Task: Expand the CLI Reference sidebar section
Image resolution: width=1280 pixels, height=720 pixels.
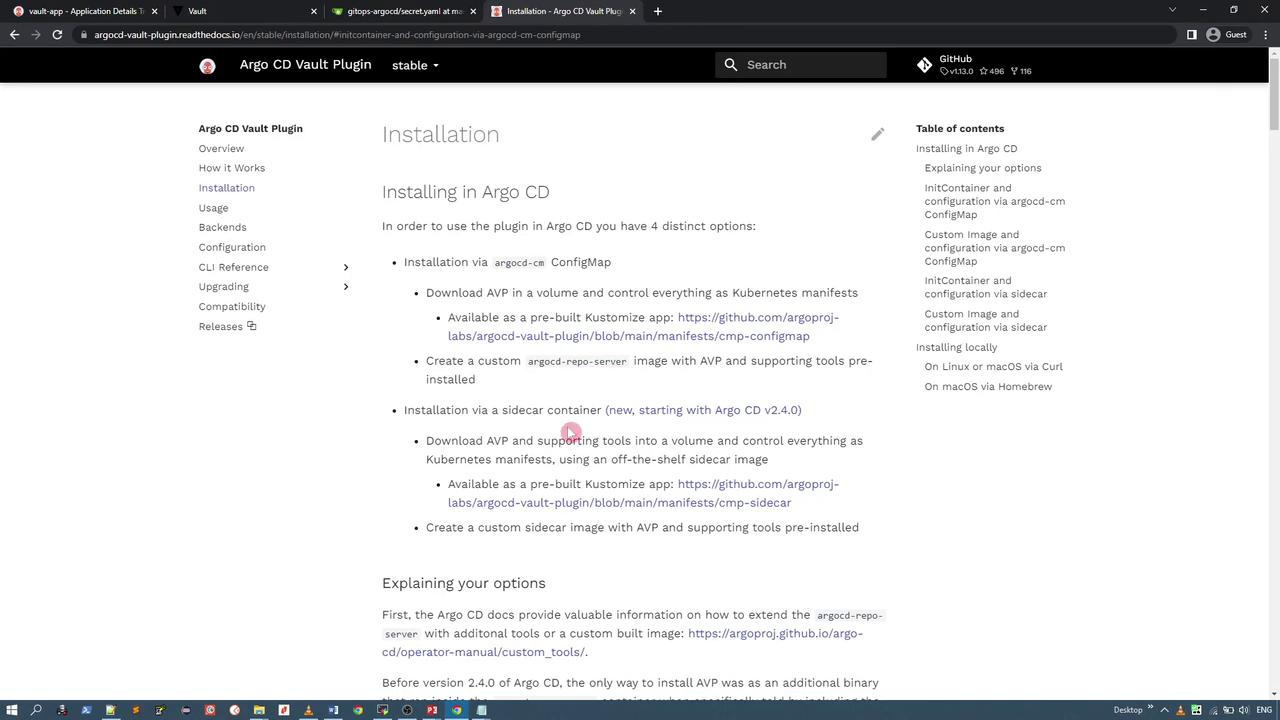Action: tap(346, 267)
